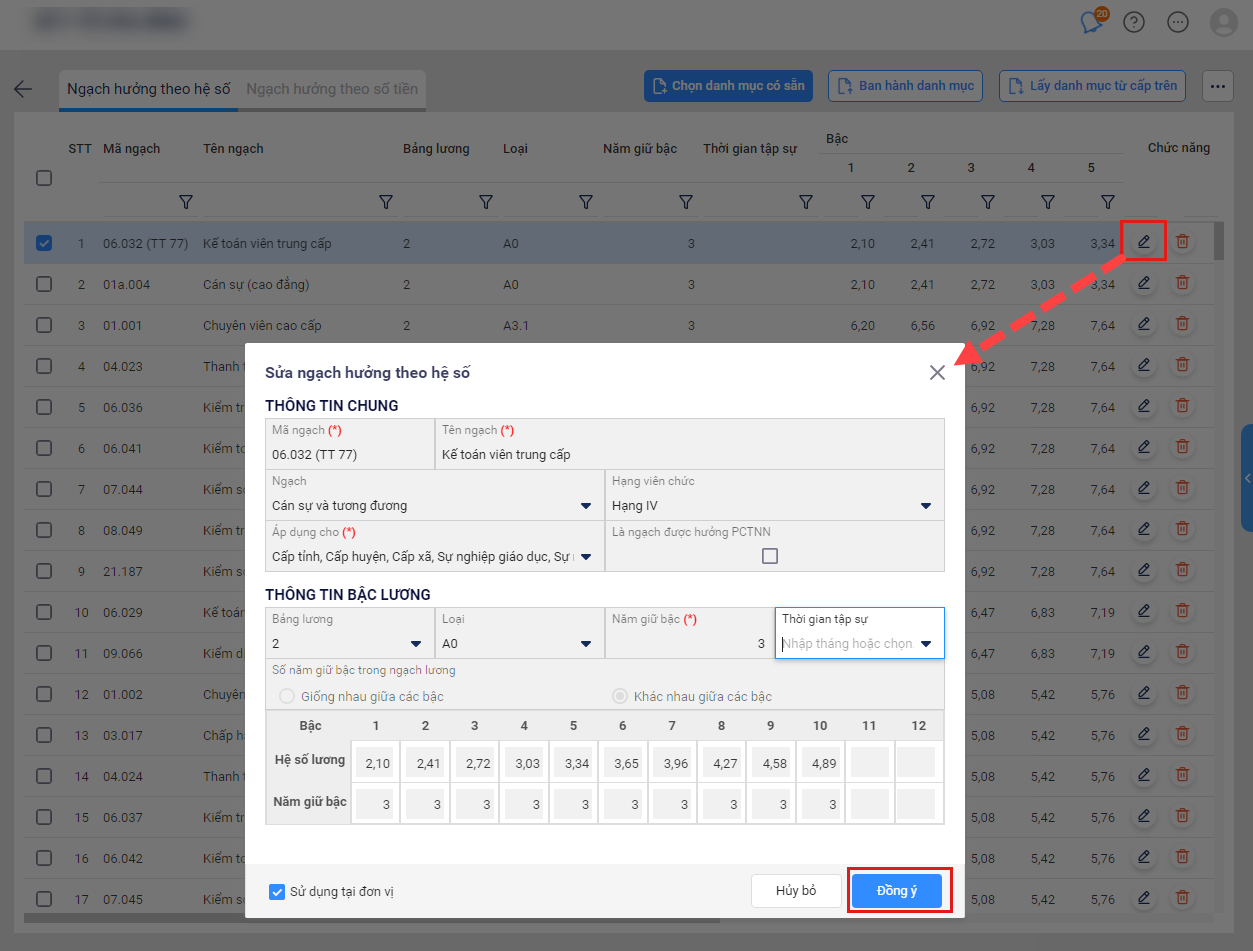Close the Sửa ngạch hưởng theo hệ số dialog

[937, 373]
